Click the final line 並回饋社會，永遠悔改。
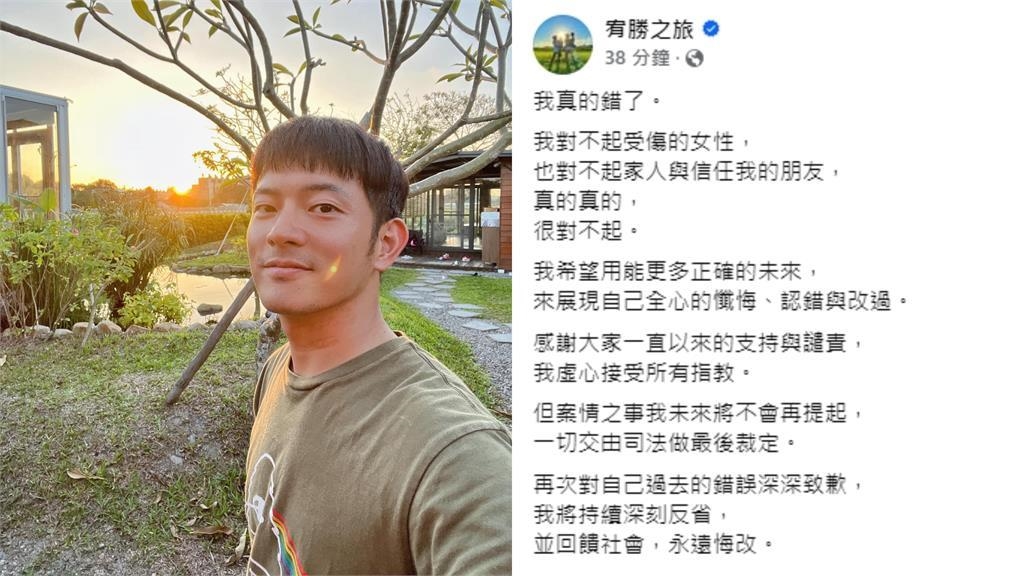This screenshot has width=1024, height=576. [654, 545]
